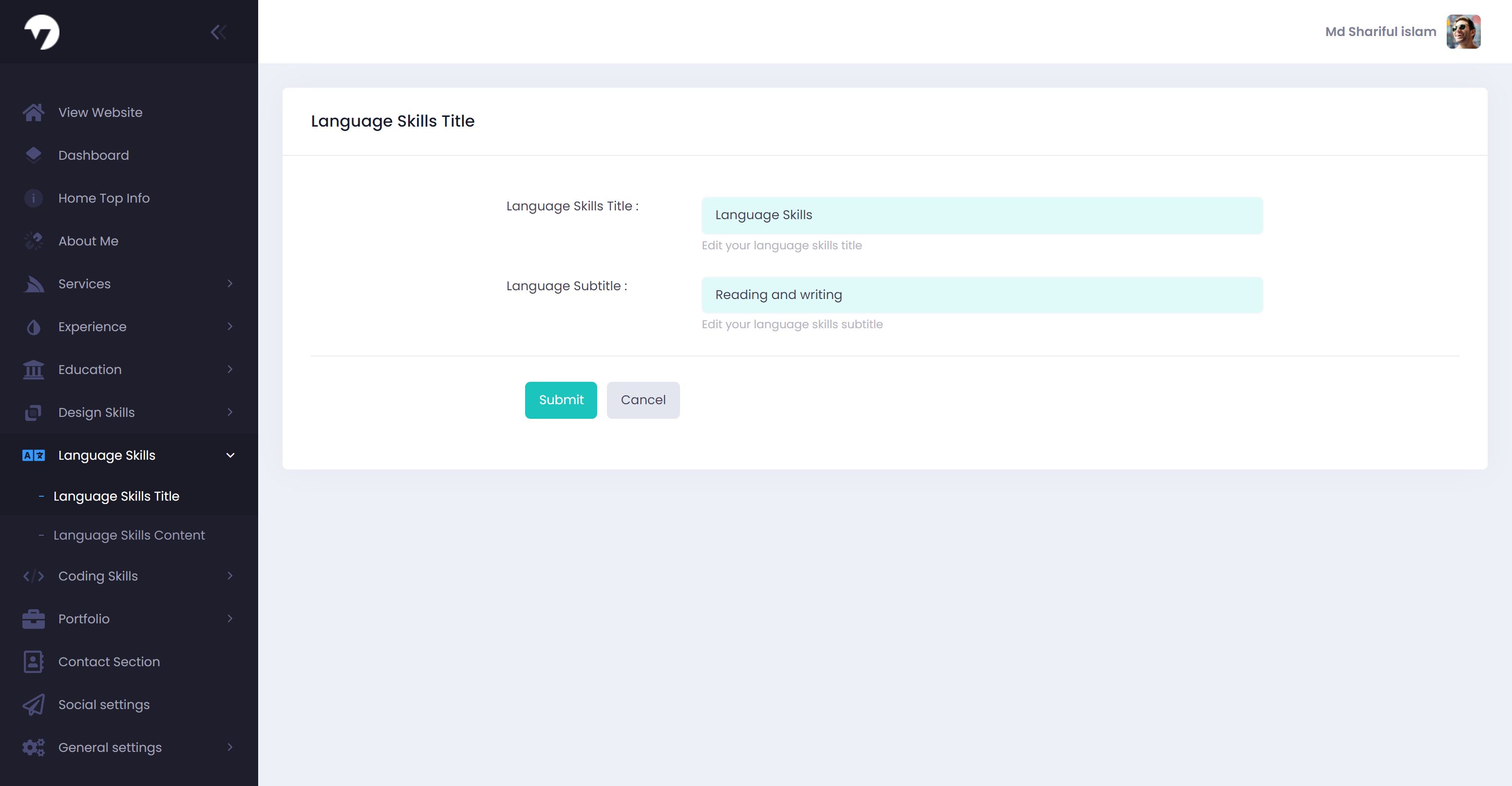Expand the General settings submenu chevron

tap(230, 747)
